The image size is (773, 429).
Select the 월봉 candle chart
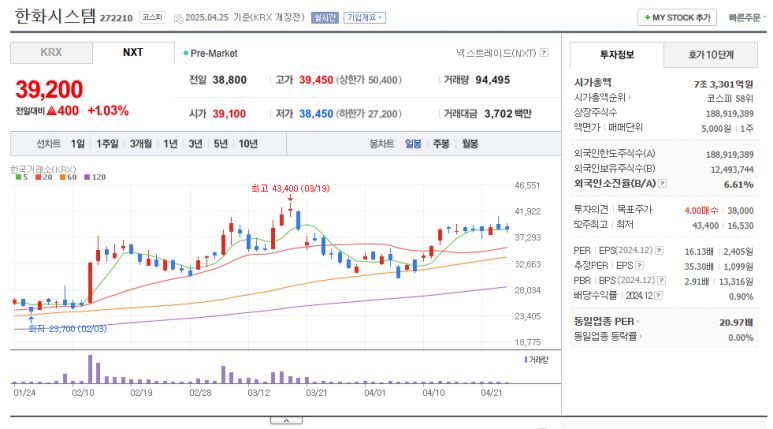point(470,143)
